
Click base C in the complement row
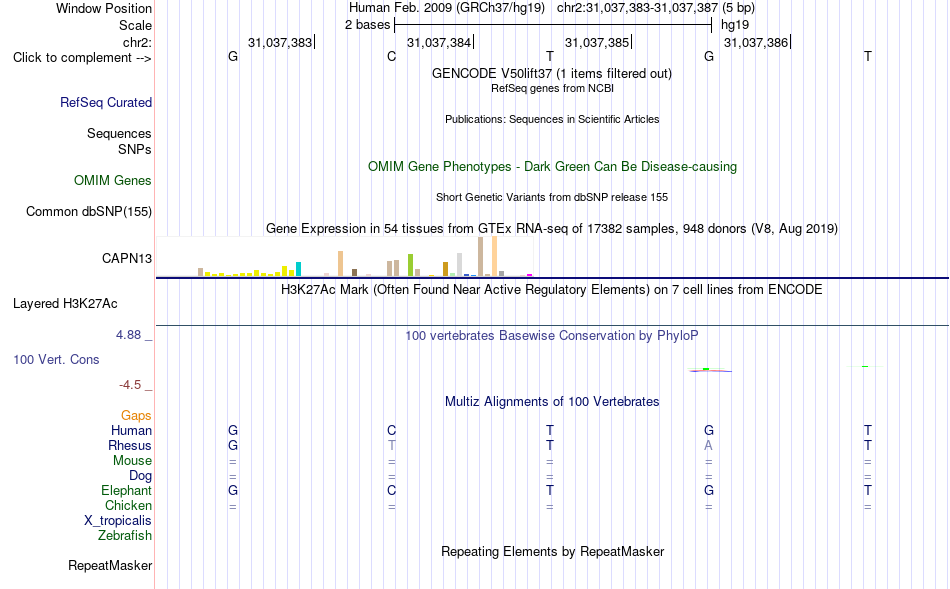coord(391,56)
